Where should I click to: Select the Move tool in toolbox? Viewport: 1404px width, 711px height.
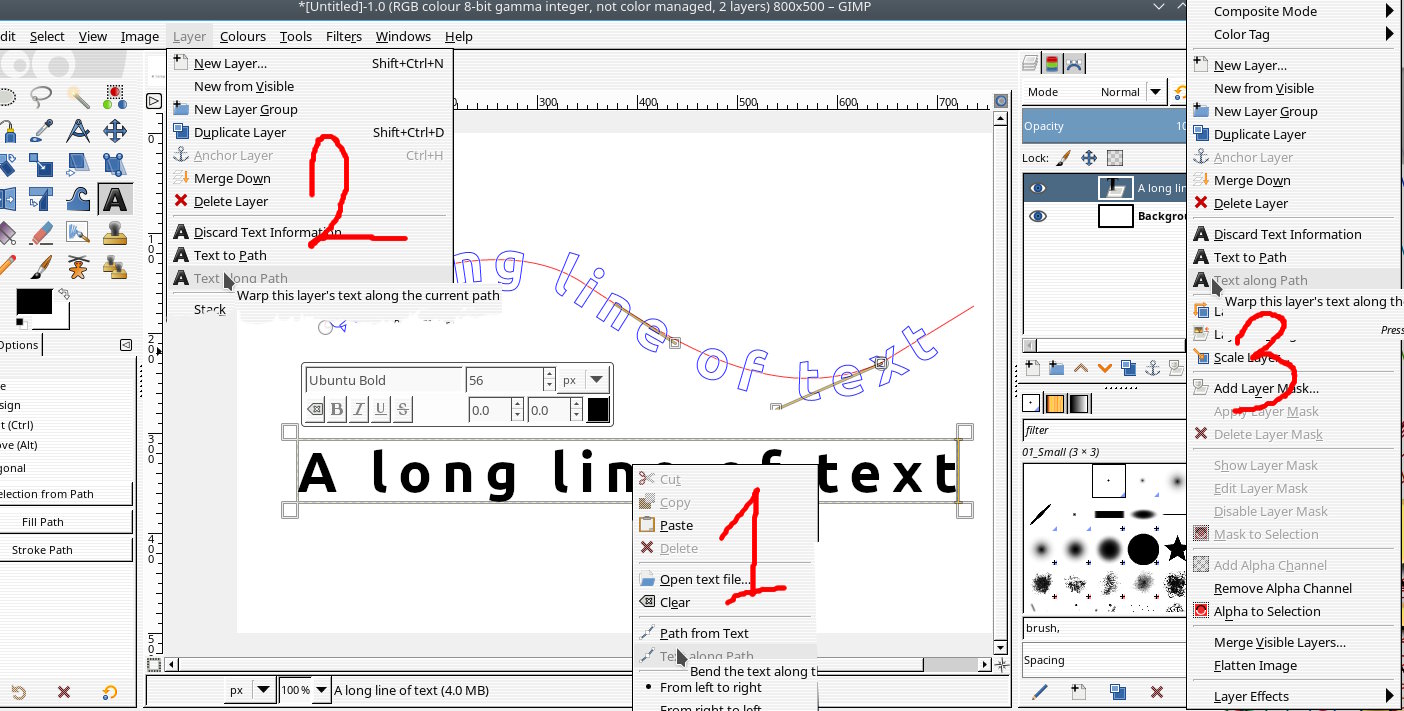115,131
